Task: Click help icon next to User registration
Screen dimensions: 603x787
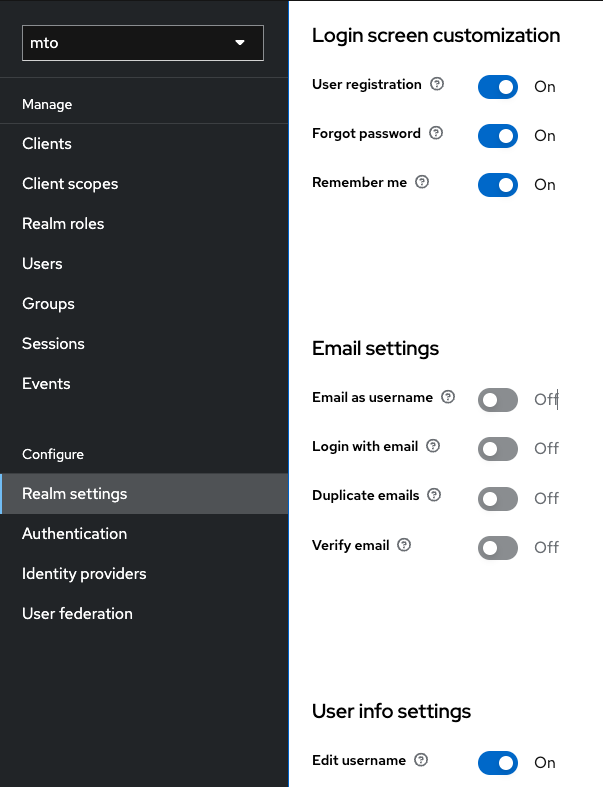Action: pos(437,85)
